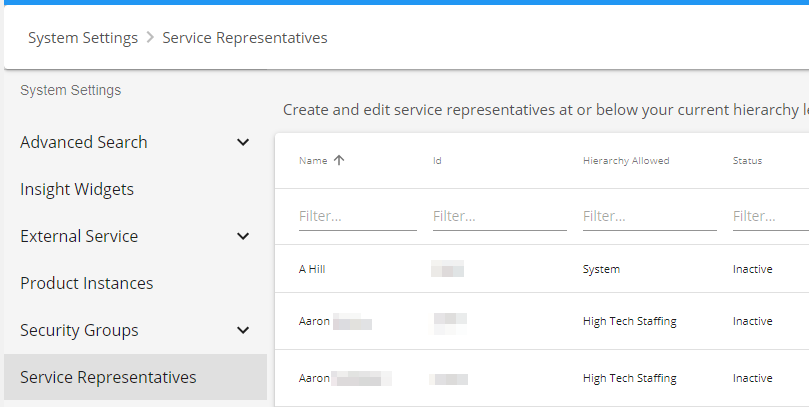This screenshot has height=407, width=809.
Task: Click the Status filter field
Action: [x=770, y=216]
